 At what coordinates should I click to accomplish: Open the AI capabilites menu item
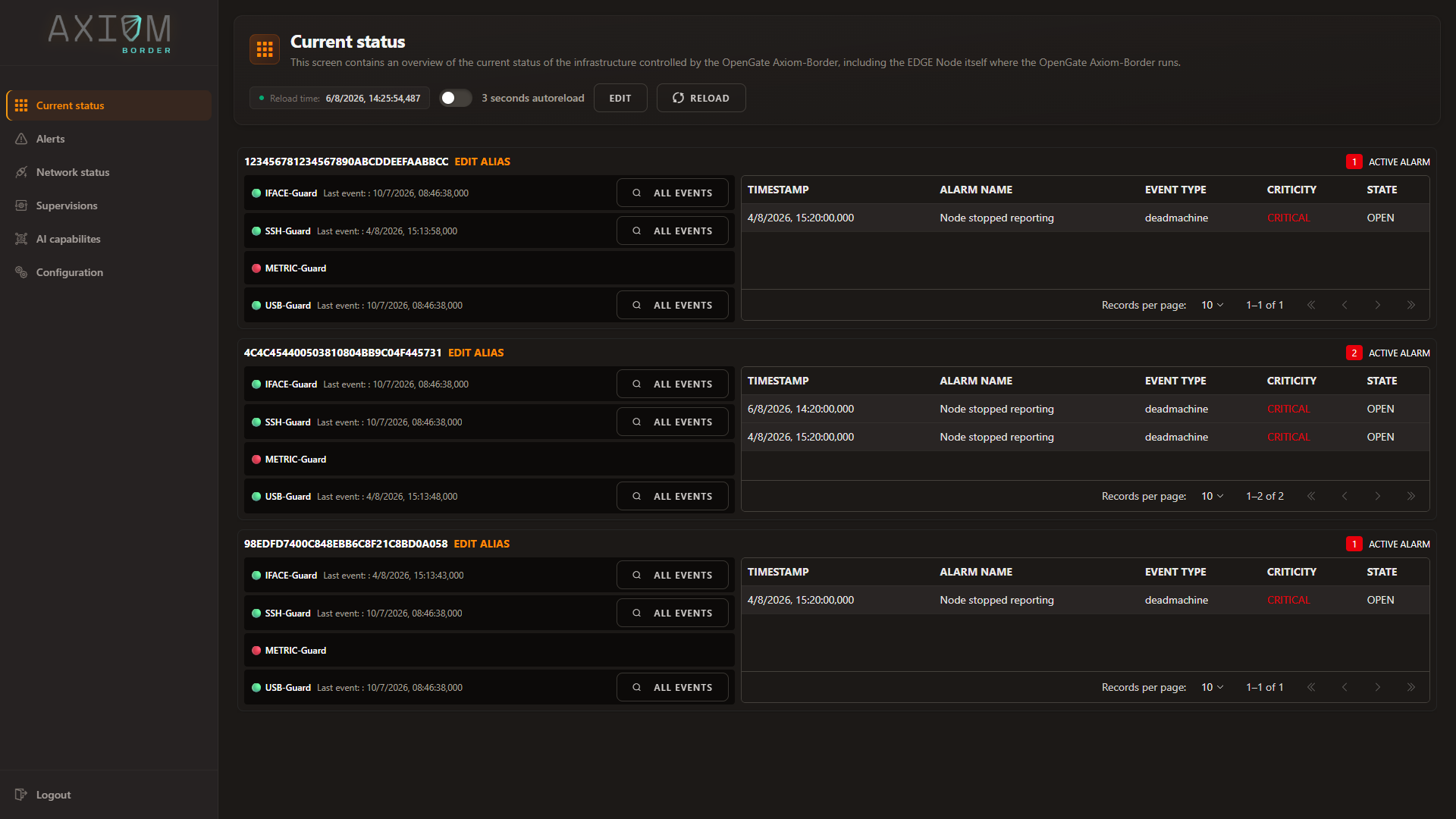(108, 239)
